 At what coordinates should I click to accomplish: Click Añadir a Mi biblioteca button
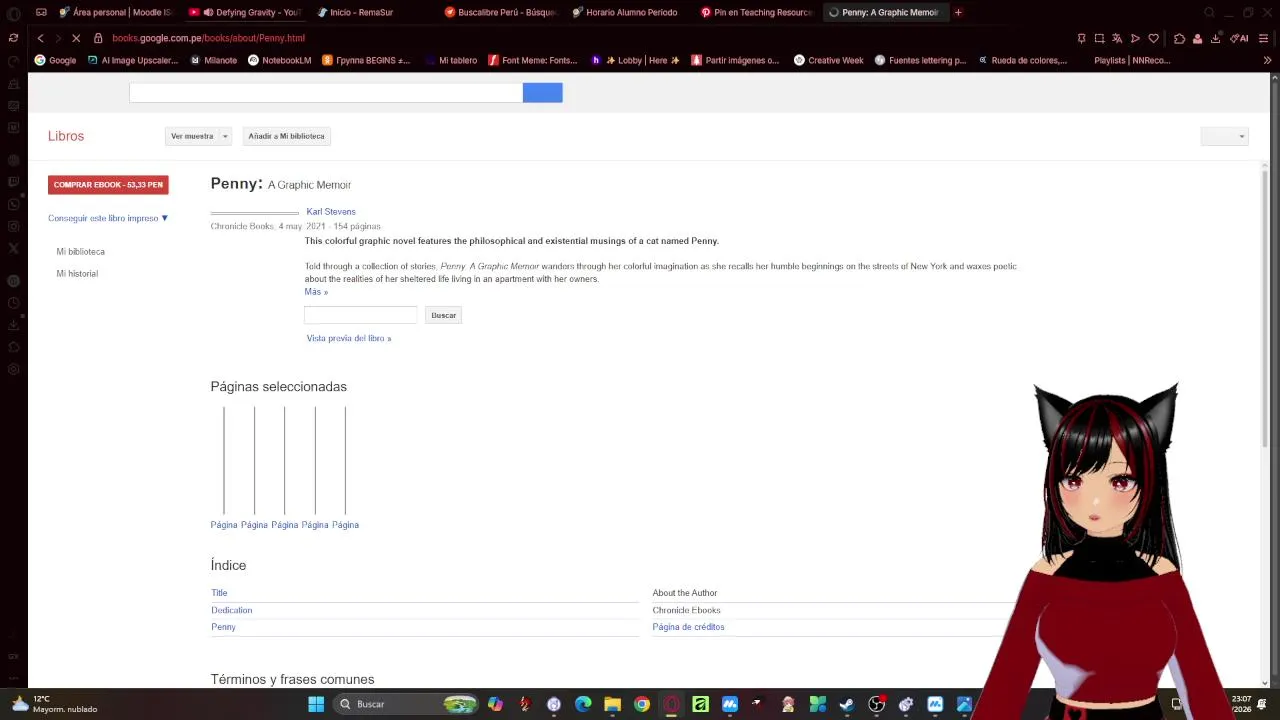coord(286,136)
